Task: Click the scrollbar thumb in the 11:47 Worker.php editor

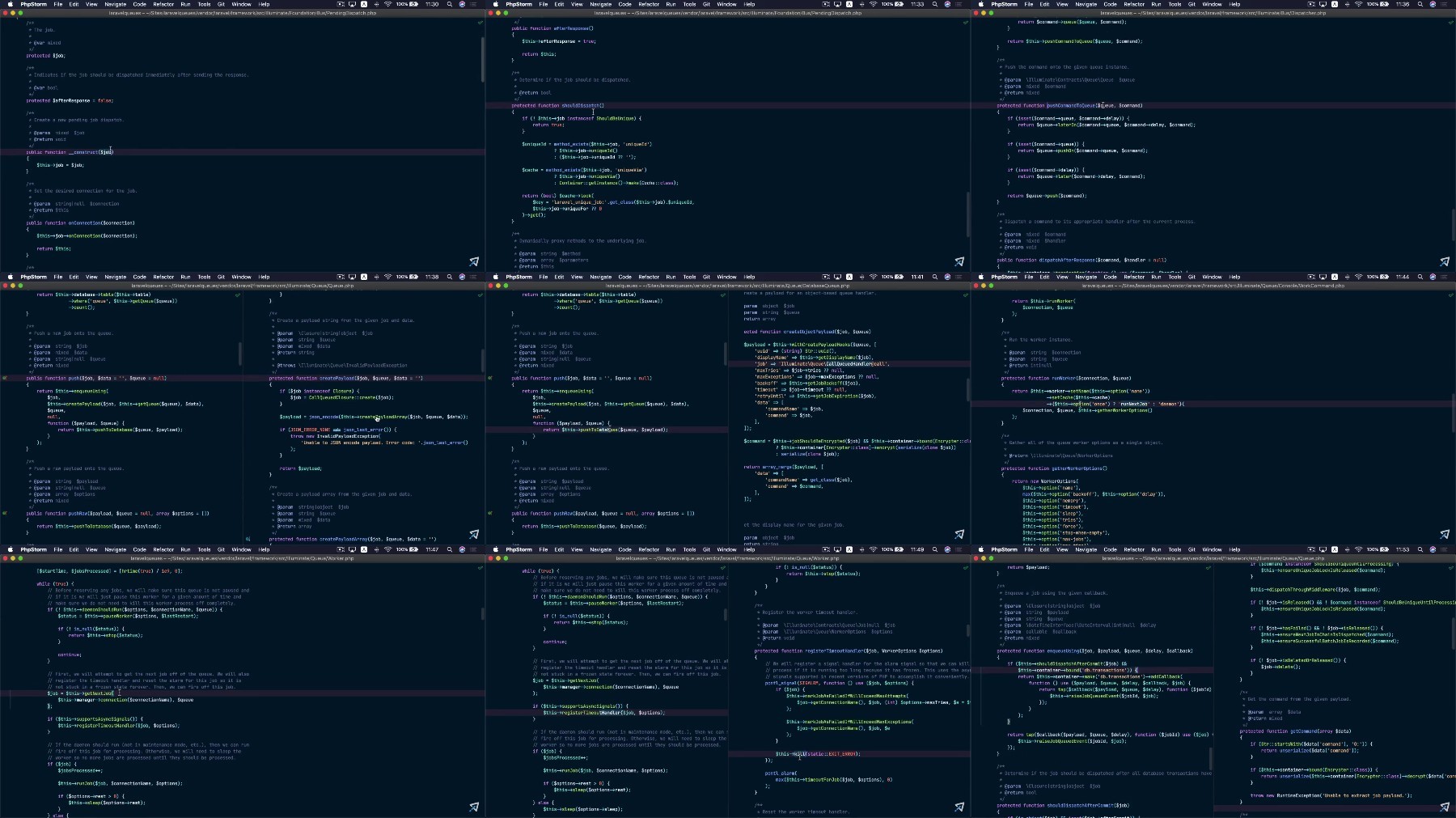Action: pos(483,614)
